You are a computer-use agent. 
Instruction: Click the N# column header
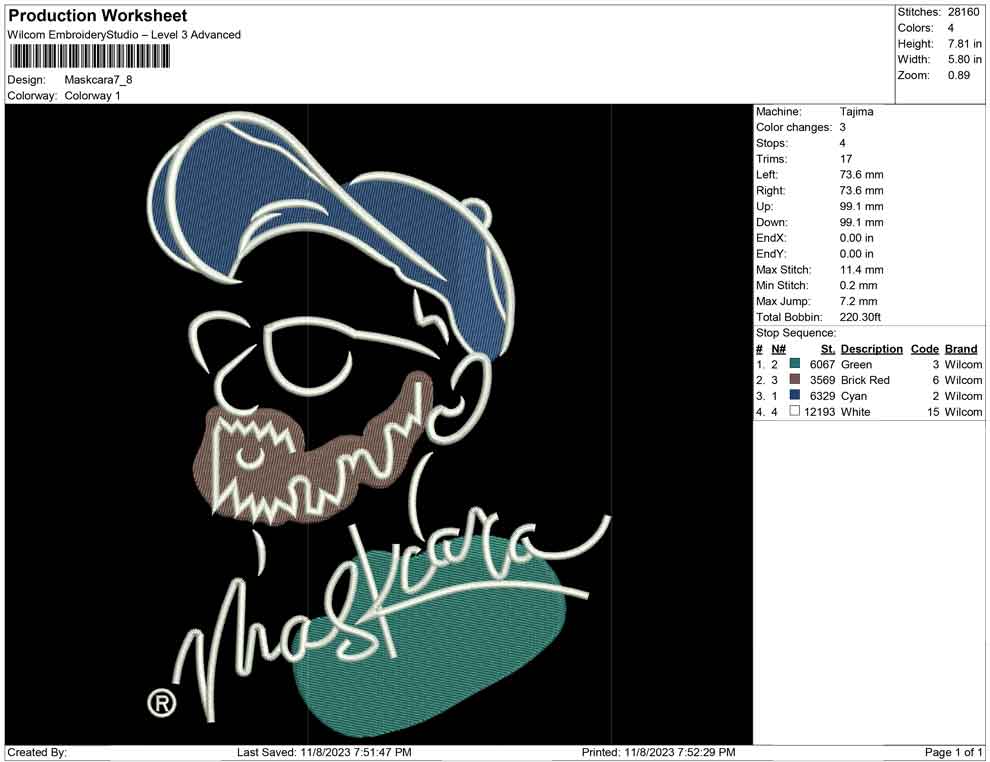tap(778, 349)
